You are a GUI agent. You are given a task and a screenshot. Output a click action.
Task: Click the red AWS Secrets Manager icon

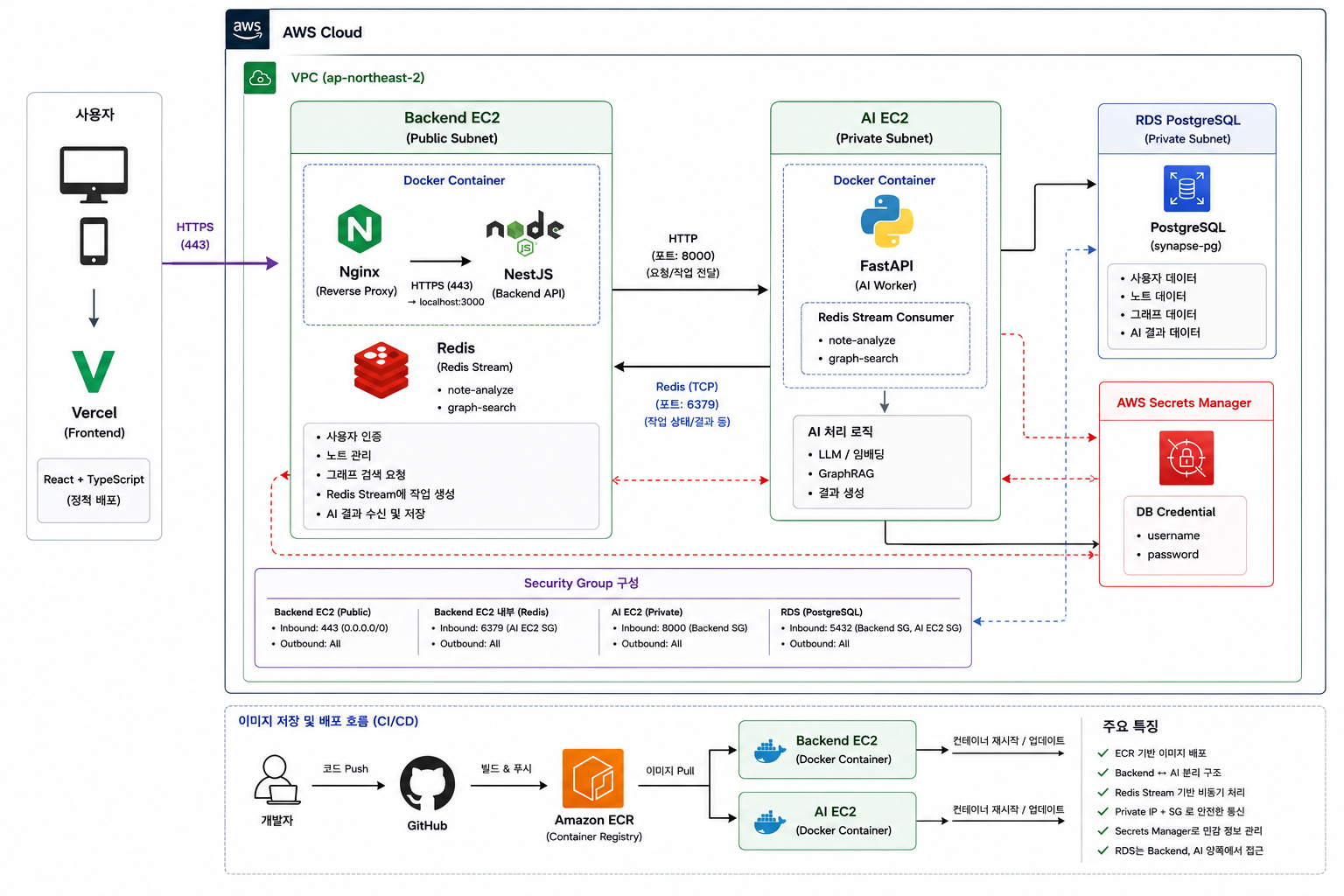pos(1186,458)
